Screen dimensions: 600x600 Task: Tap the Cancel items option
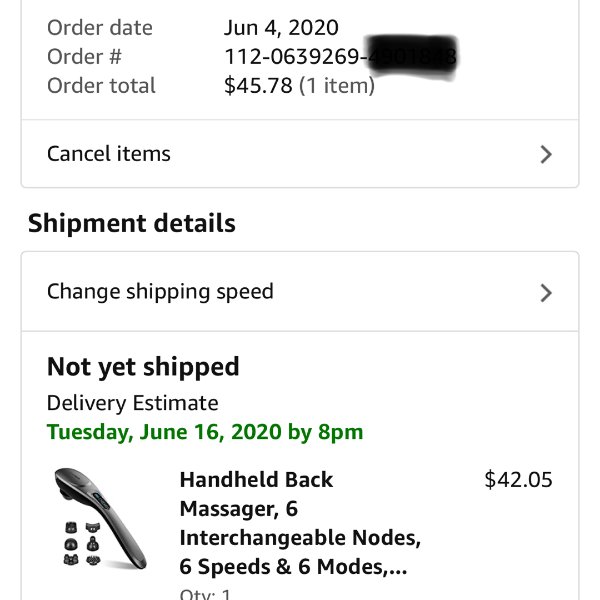300,154
